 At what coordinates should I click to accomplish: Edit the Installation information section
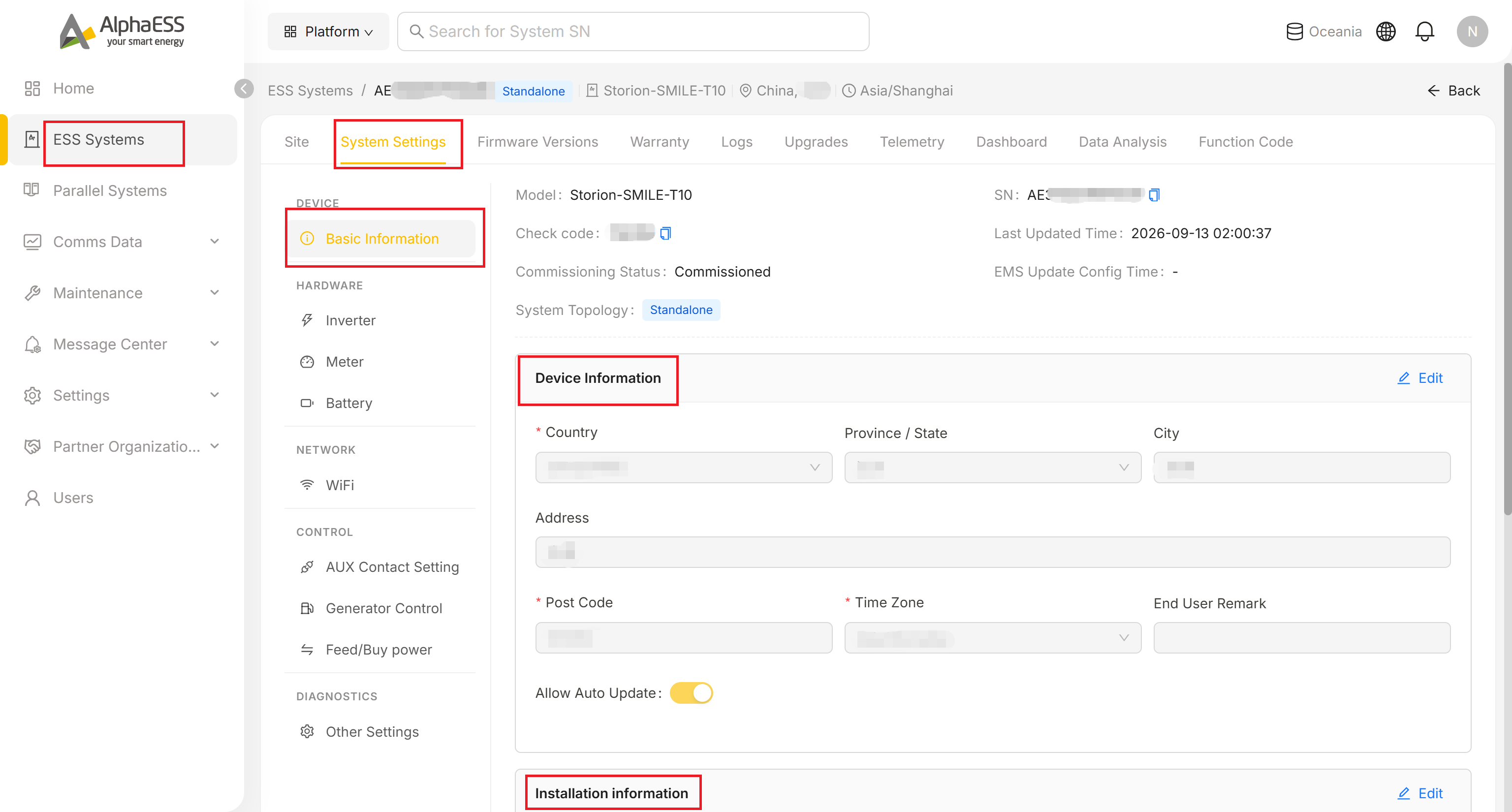pyautogui.click(x=1420, y=793)
